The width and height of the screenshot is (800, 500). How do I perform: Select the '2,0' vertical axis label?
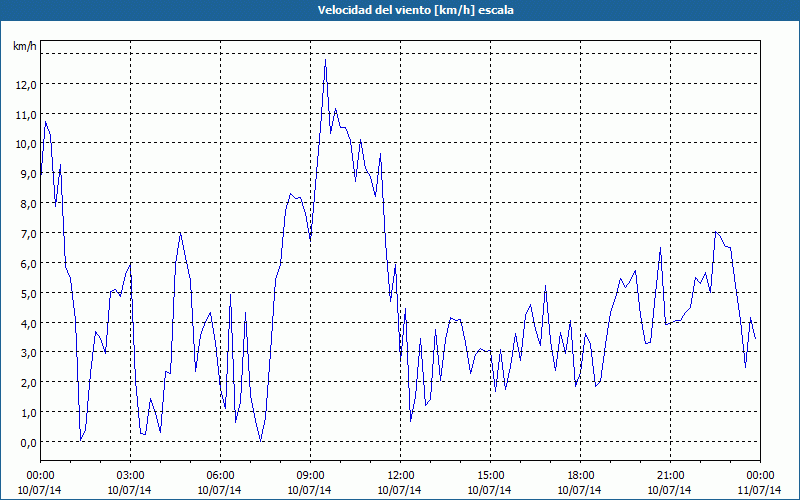click(x=29, y=383)
